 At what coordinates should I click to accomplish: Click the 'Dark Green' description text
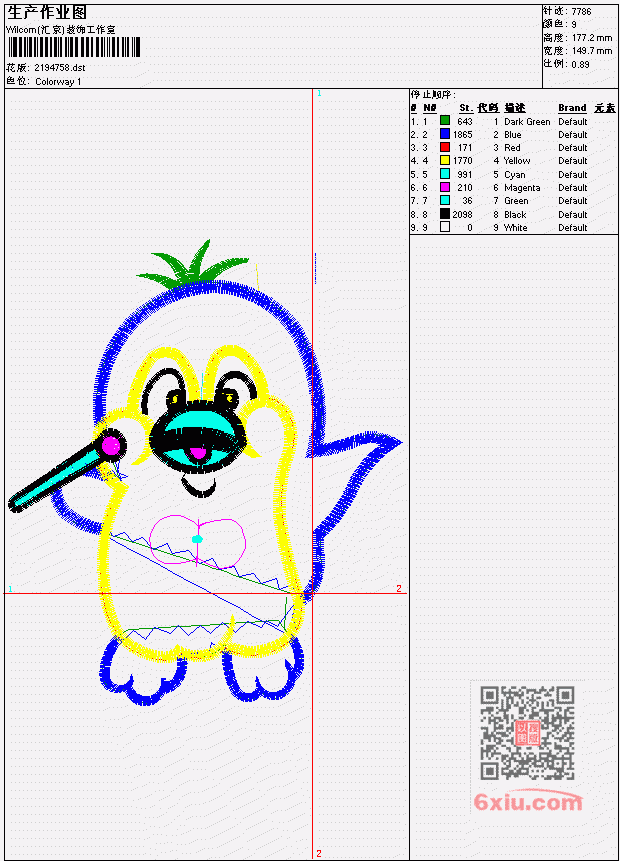pyautogui.click(x=527, y=121)
